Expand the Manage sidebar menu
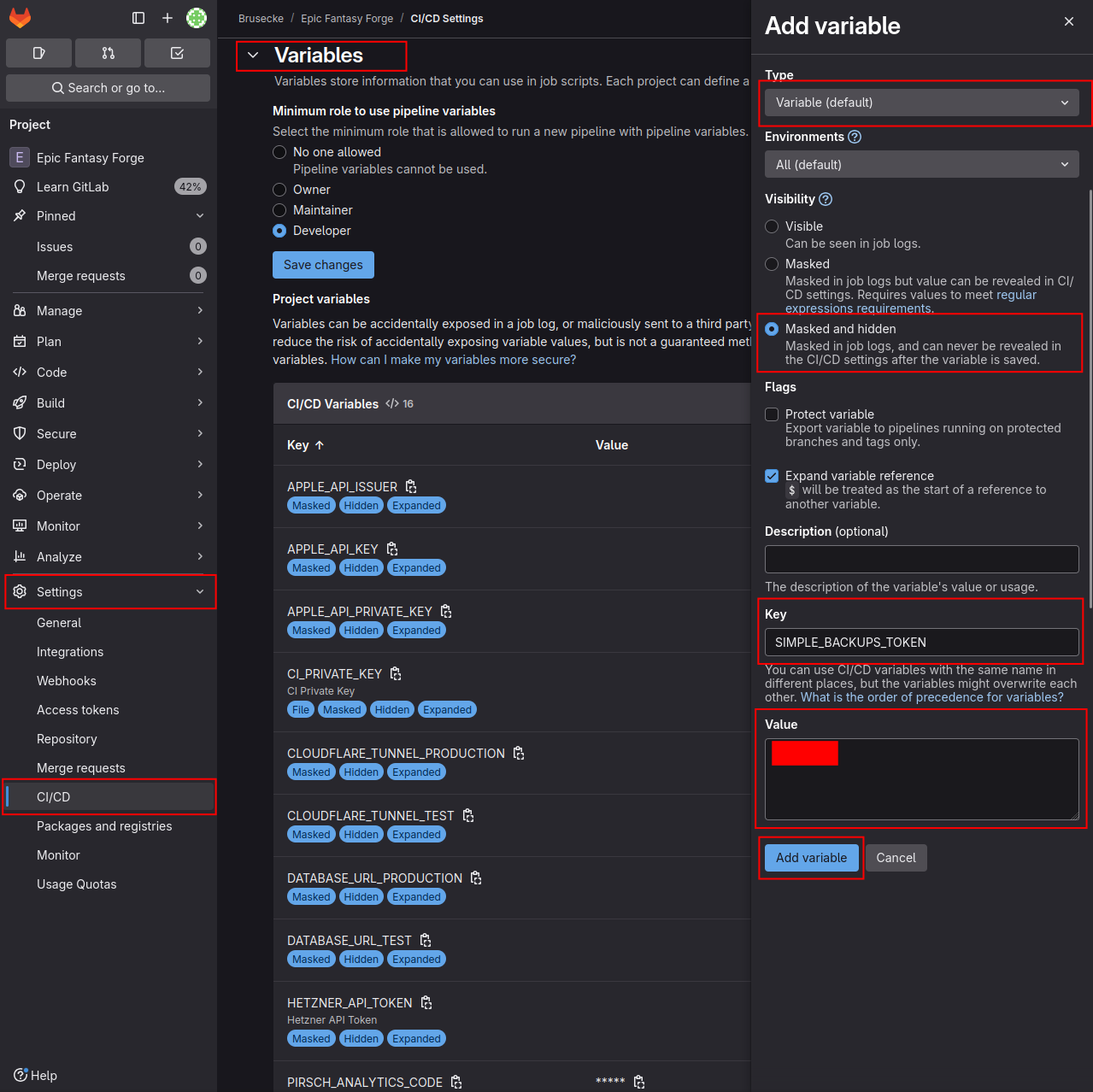This screenshot has width=1093, height=1092. (109, 311)
